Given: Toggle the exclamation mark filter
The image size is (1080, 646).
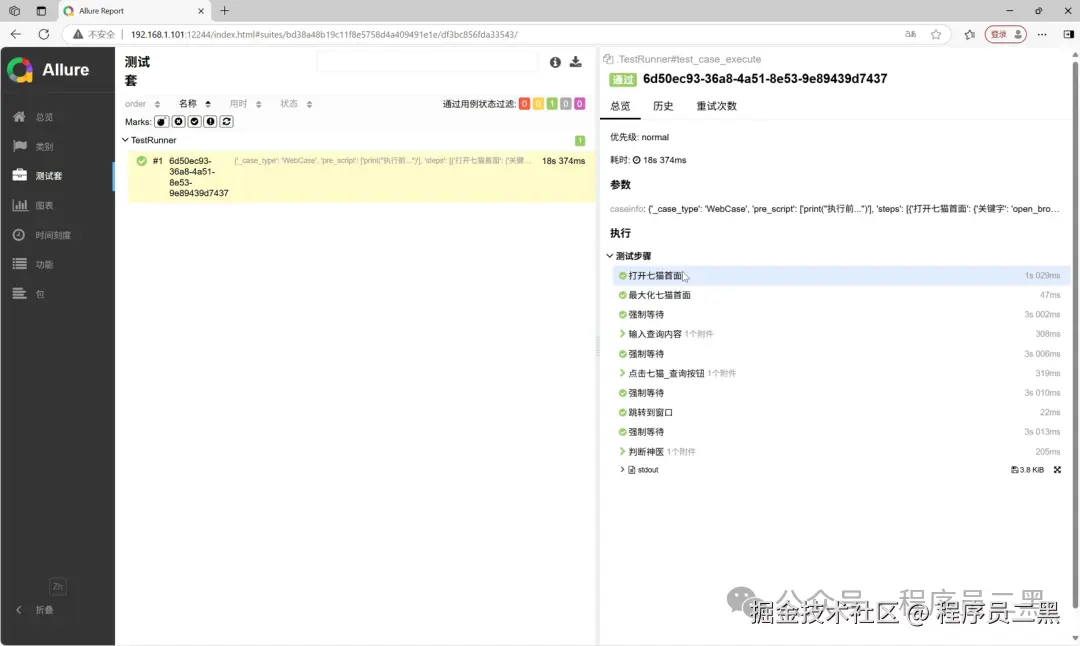Looking at the screenshot, I should click(x=210, y=122).
